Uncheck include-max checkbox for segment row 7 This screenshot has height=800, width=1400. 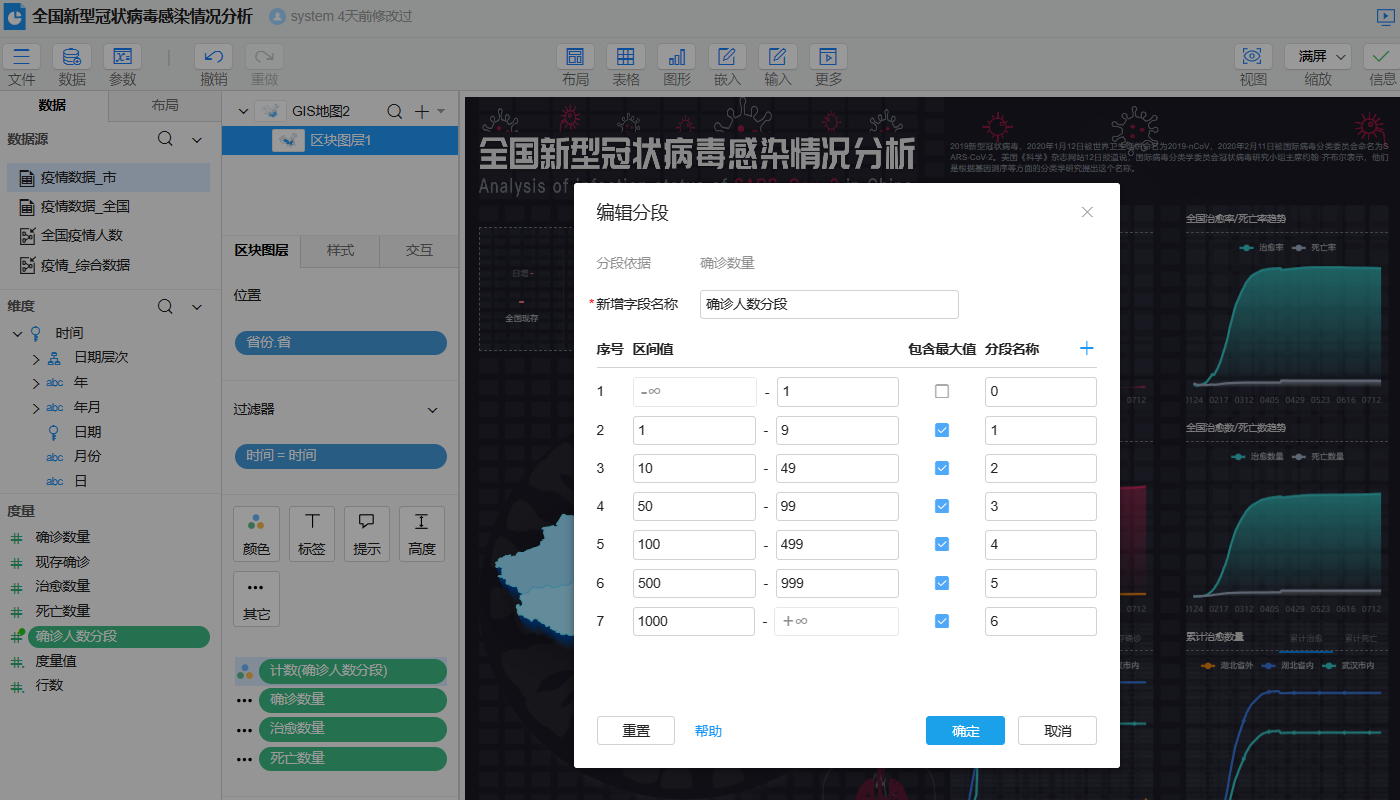click(x=941, y=621)
